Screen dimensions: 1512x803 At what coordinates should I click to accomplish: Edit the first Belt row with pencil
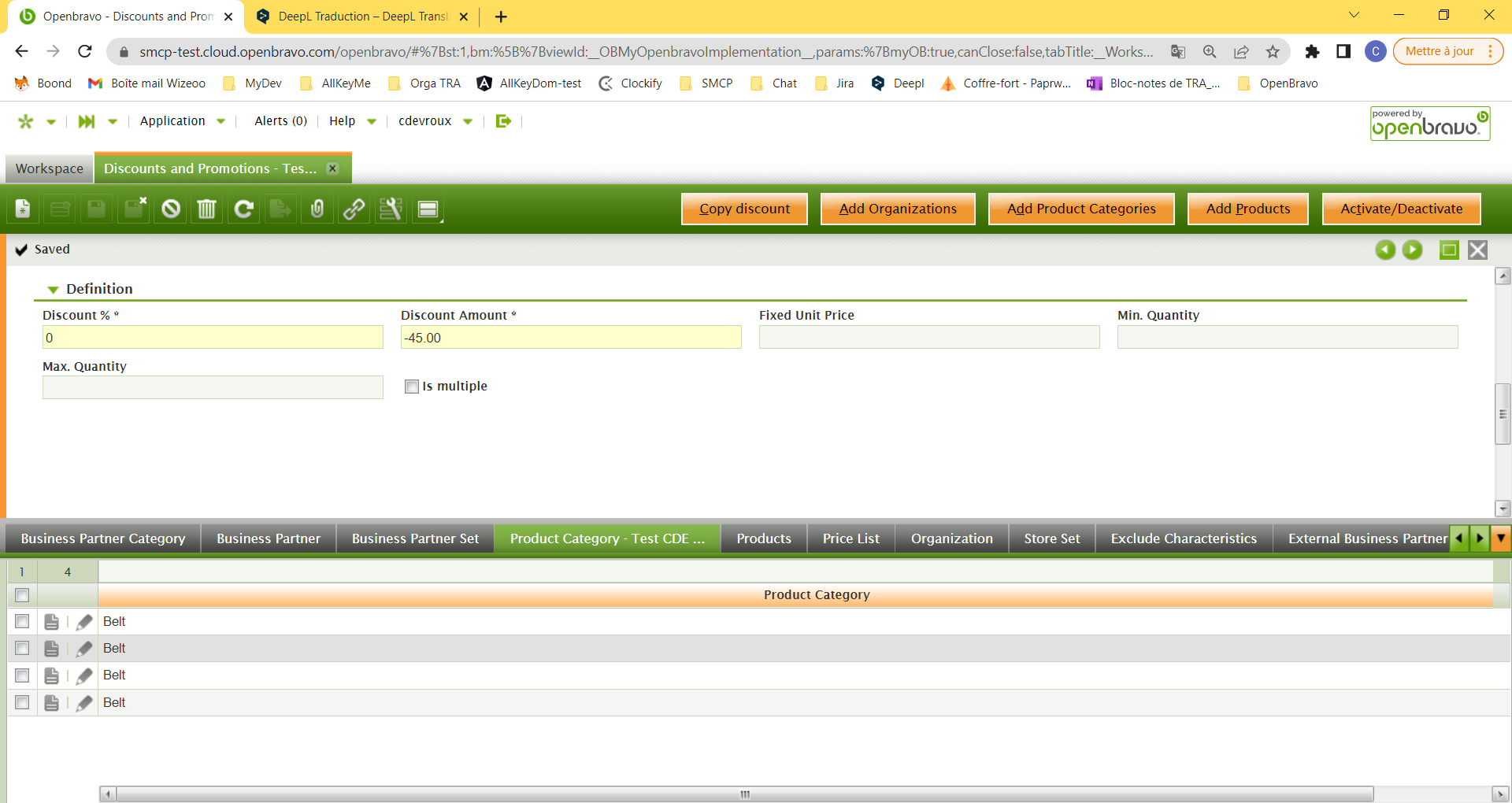(84, 622)
